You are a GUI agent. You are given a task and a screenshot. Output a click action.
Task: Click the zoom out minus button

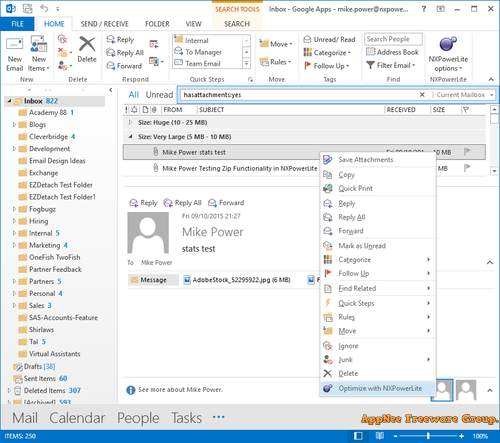[395, 436]
